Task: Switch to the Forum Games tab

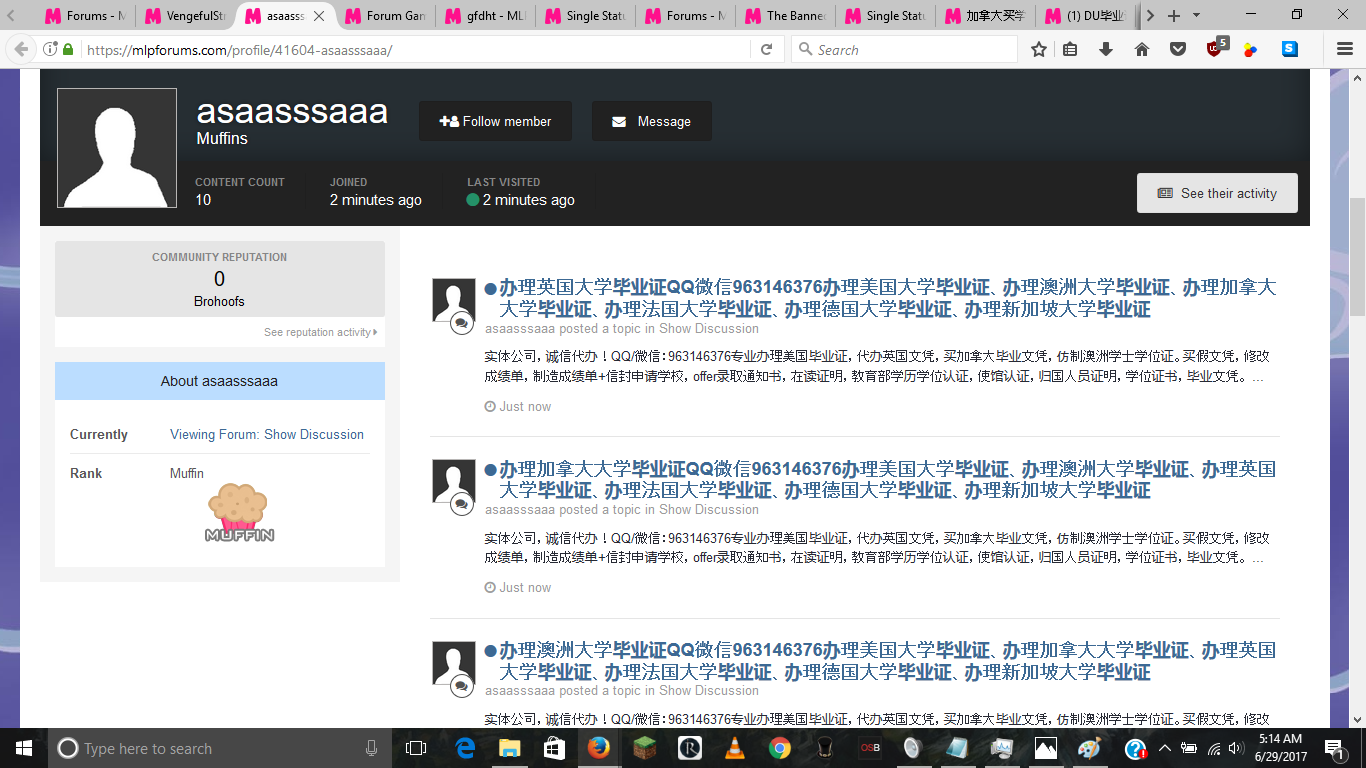Action: 388,16
